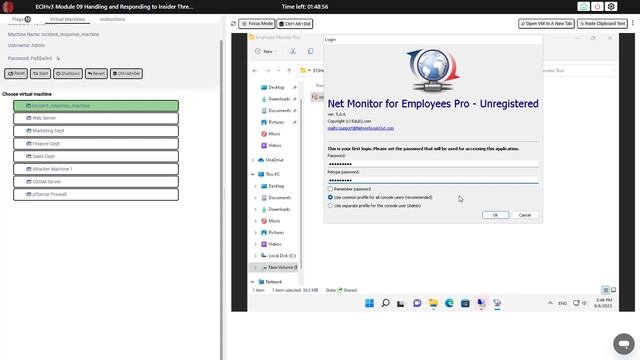This screenshot has height=360, width=640.
Task: Click the Start VM button
Action: 40,73
